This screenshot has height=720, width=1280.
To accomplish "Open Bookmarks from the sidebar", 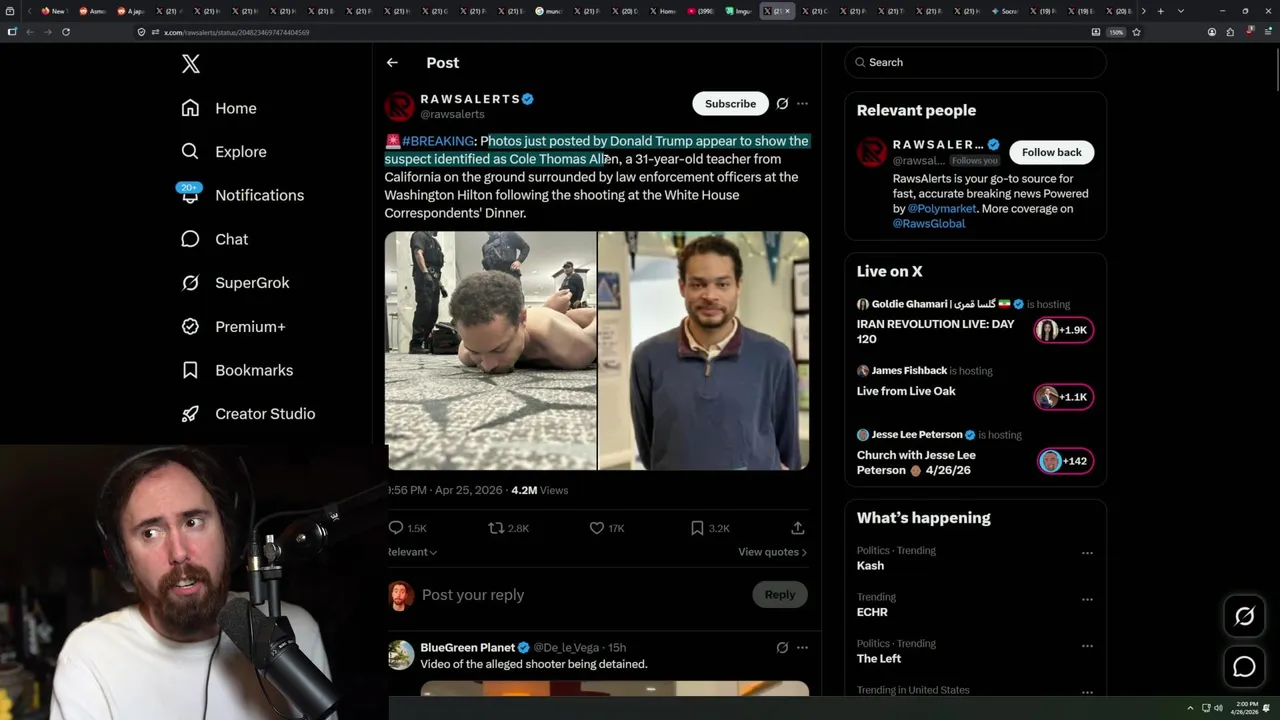I will pyautogui.click(x=237, y=370).
